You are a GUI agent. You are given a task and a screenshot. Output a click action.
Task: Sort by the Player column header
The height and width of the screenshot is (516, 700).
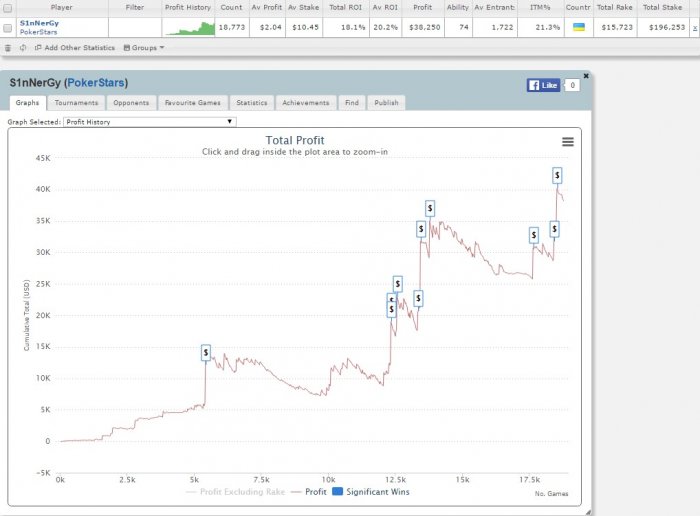pos(62,8)
